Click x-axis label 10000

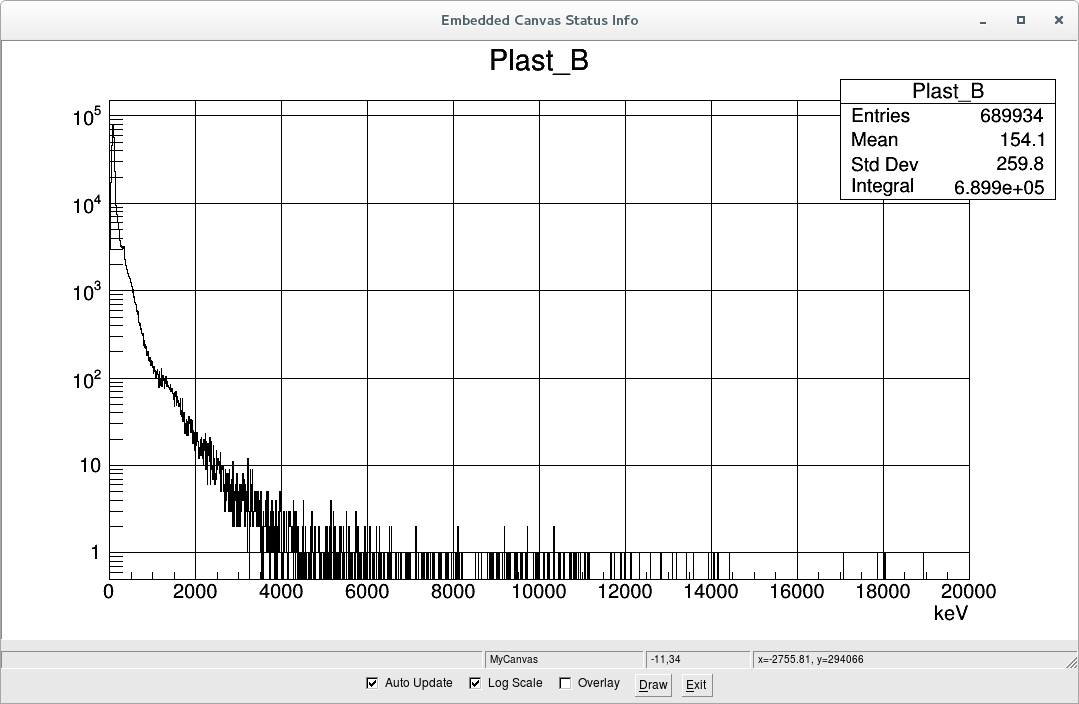539,592
